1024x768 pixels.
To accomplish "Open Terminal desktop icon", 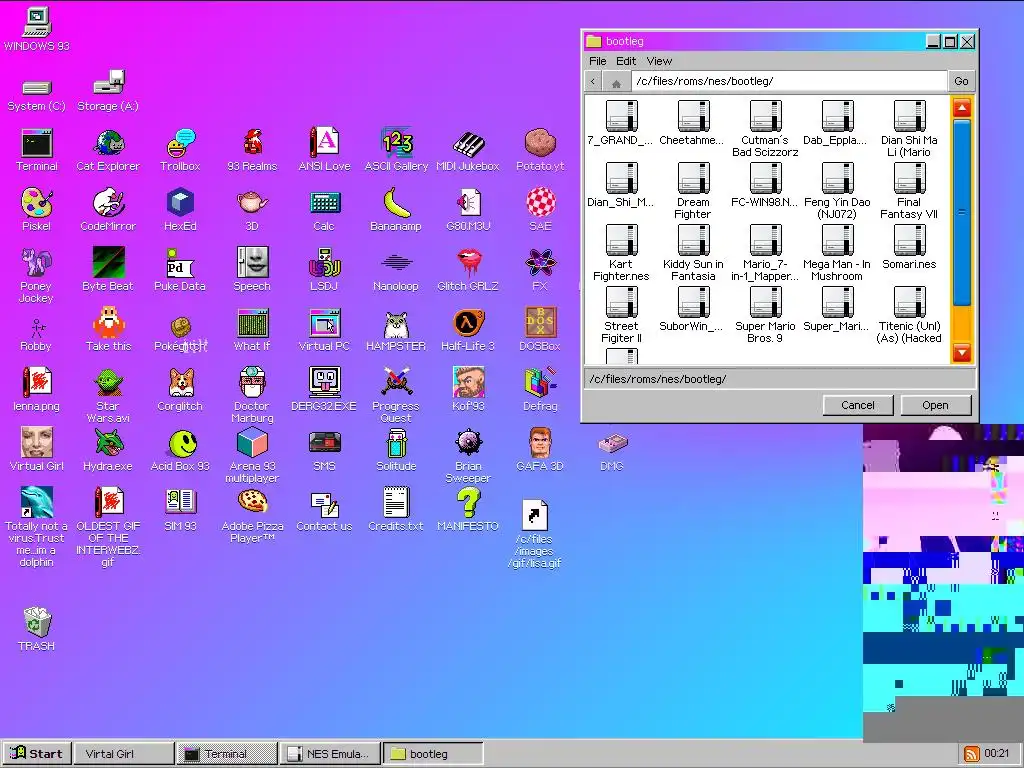I will pyautogui.click(x=37, y=151).
